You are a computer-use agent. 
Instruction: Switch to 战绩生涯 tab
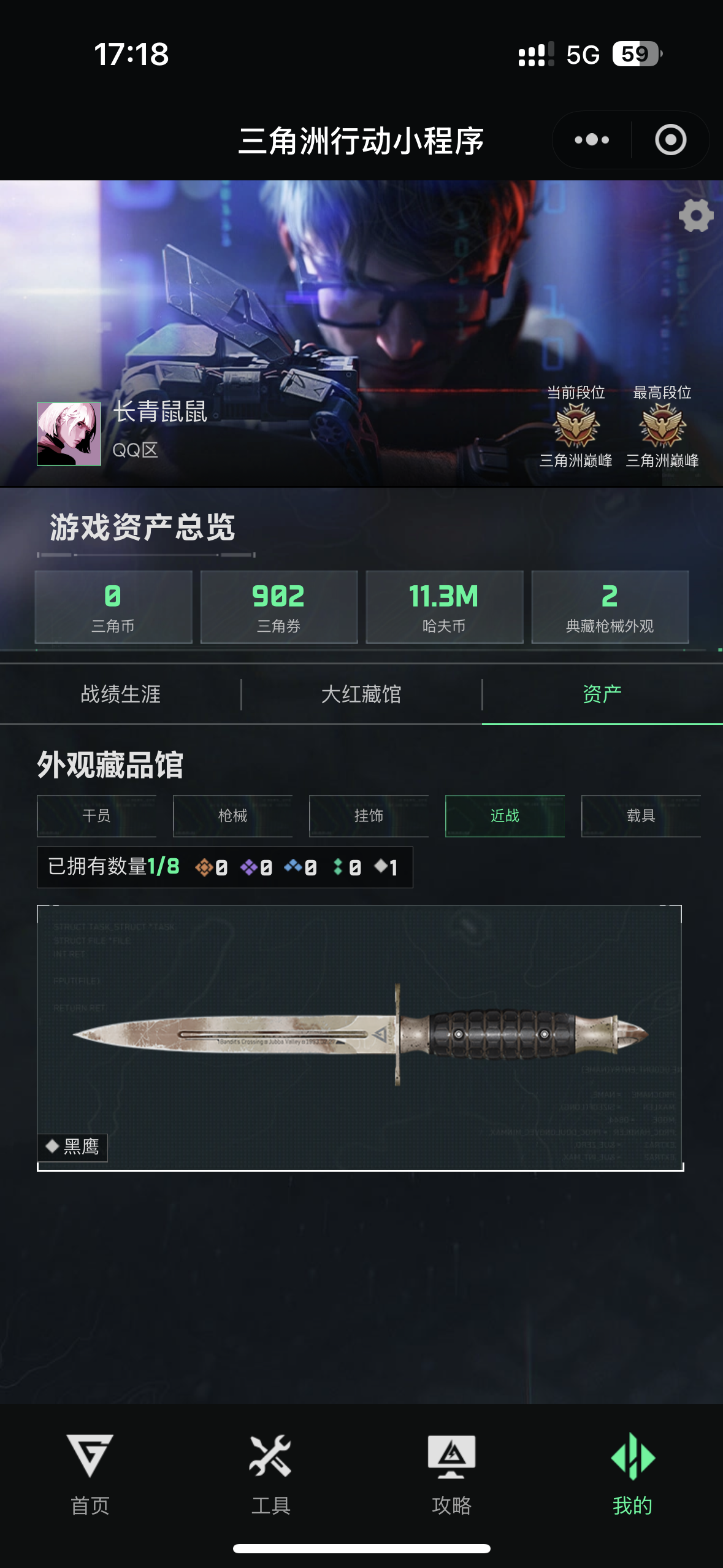121,694
